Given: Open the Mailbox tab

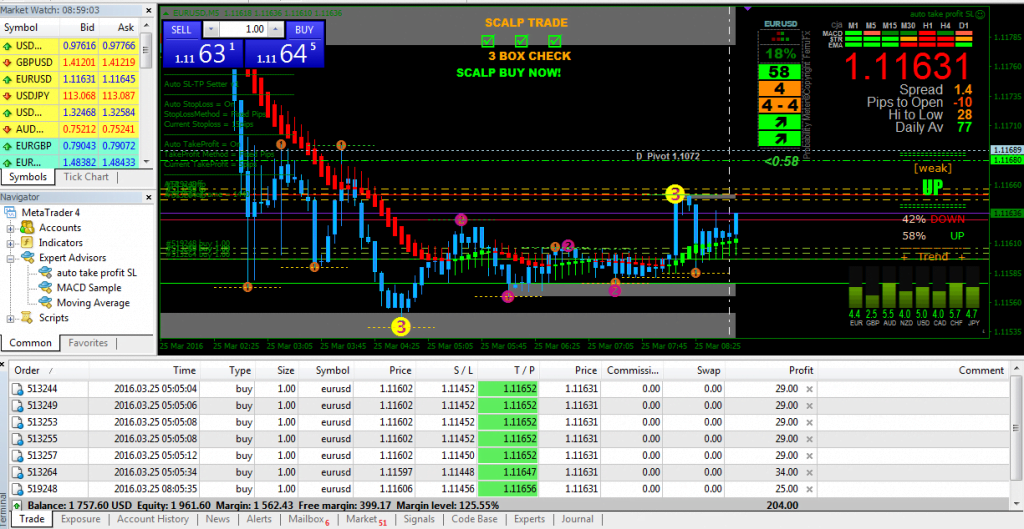Looking at the screenshot, I should point(308,519).
